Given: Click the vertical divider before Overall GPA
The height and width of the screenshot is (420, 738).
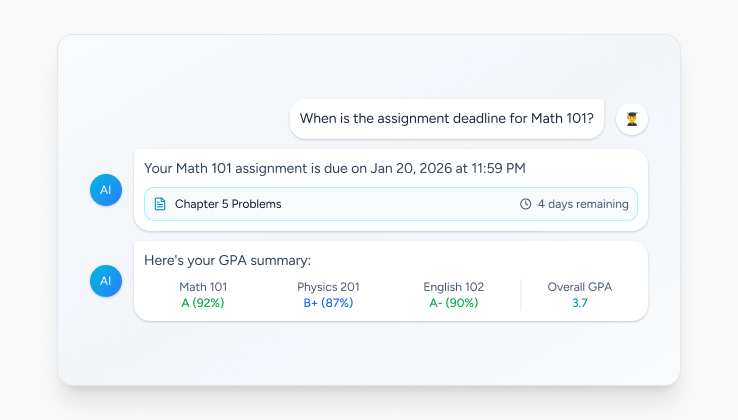Looking at the screenshot, I should (x=521, y=295).
